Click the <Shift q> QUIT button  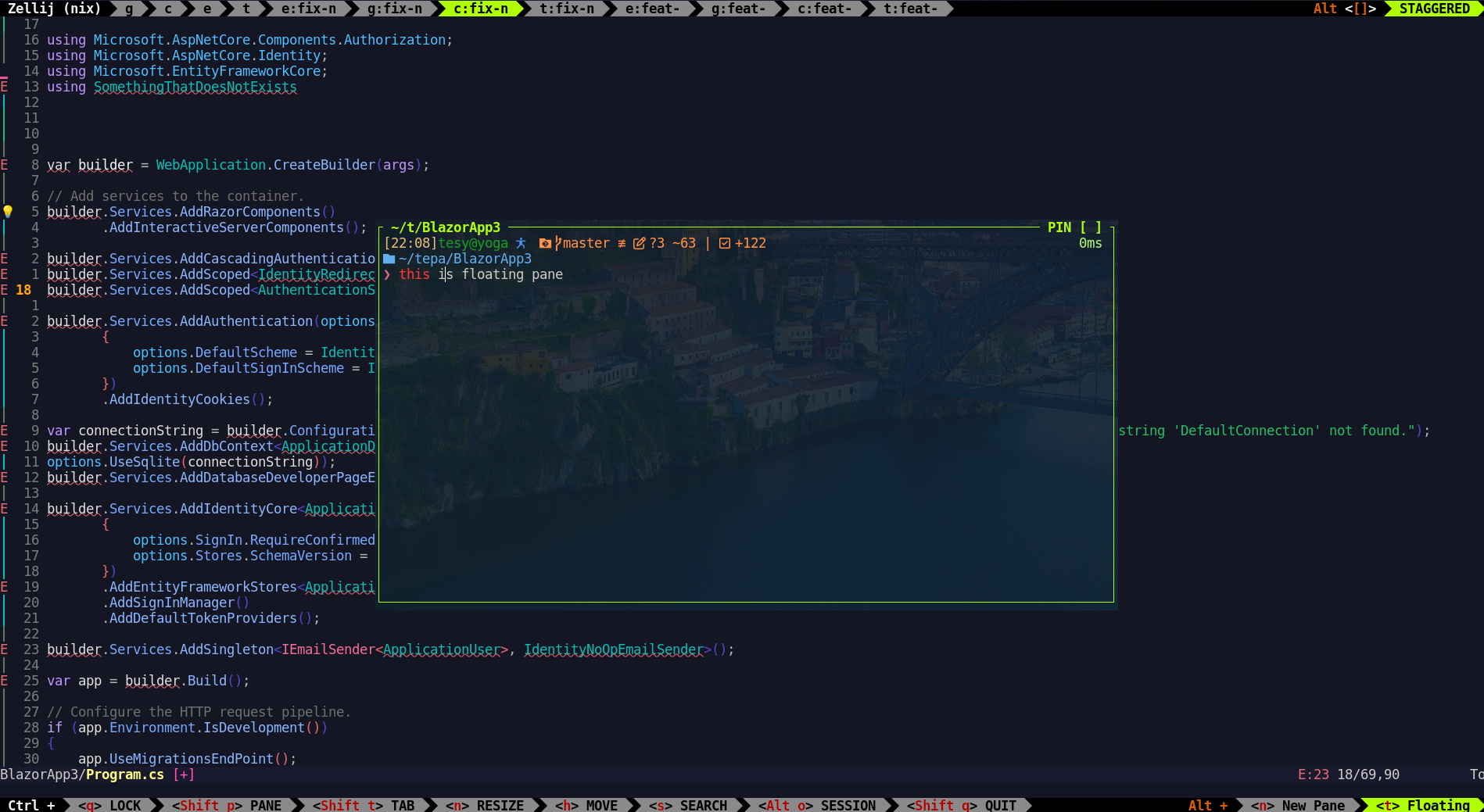pos(962,805)
